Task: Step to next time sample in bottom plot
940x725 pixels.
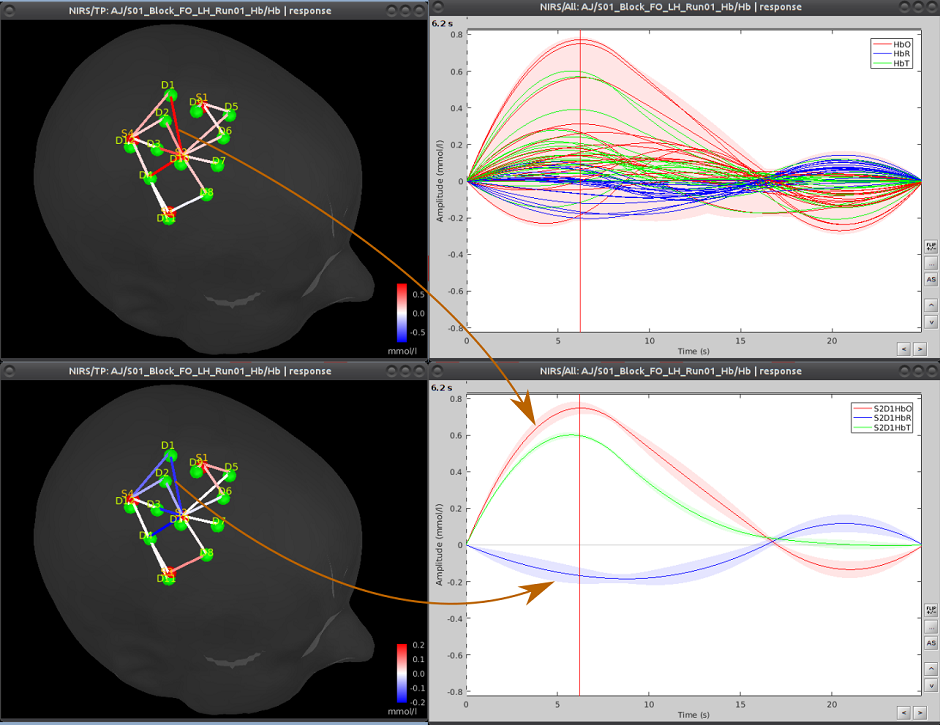Action: pos(920,712)
